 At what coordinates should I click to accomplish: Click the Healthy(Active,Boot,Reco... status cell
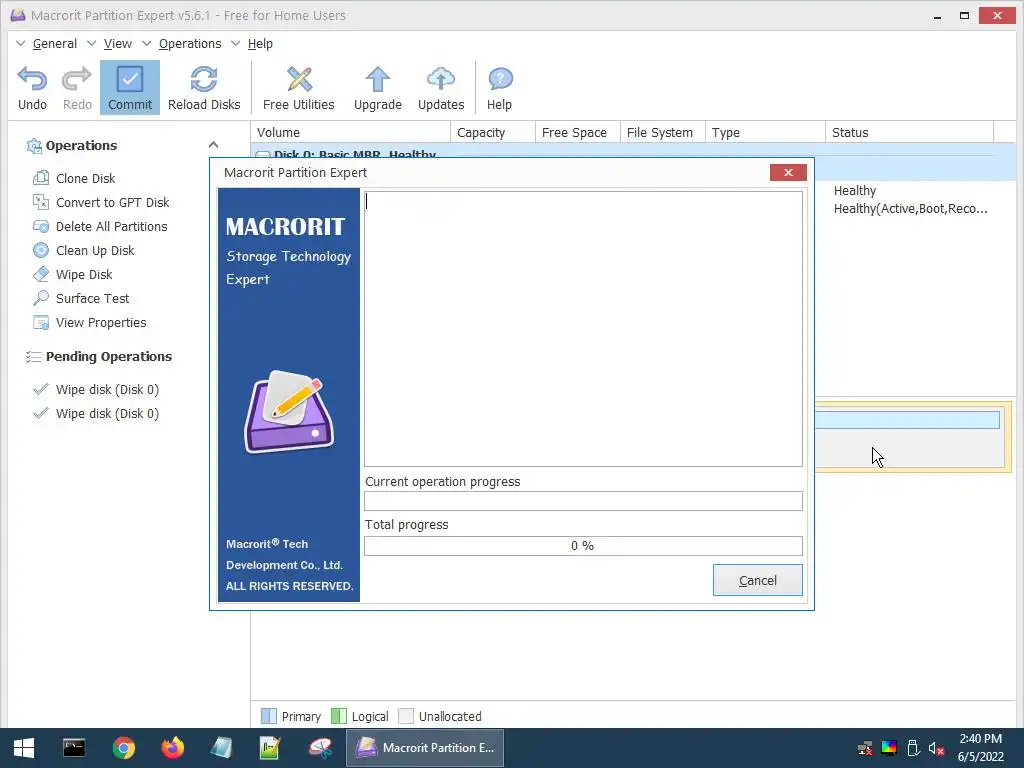pos(910,209)
